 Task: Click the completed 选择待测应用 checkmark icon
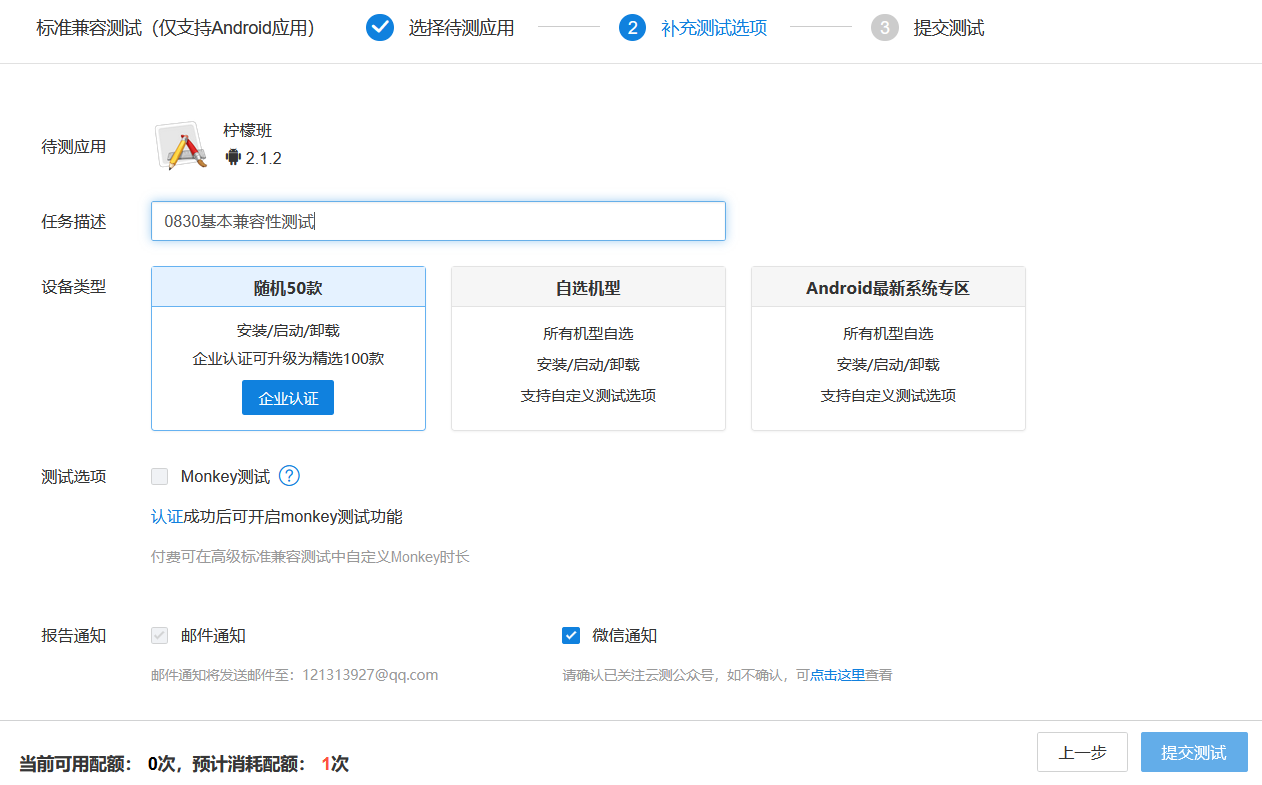pyautogui.click(x=380, y=27)
